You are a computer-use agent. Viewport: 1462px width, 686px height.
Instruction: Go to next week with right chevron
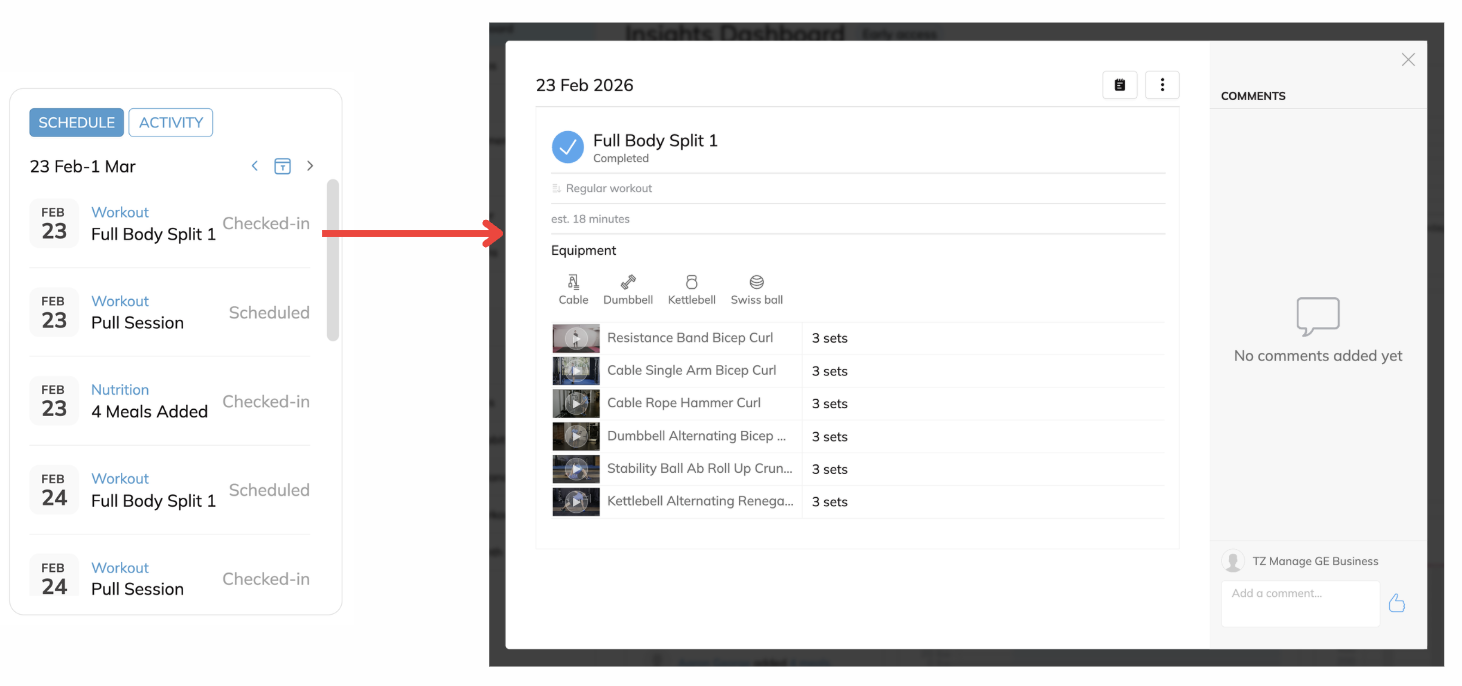pos(310,166)
